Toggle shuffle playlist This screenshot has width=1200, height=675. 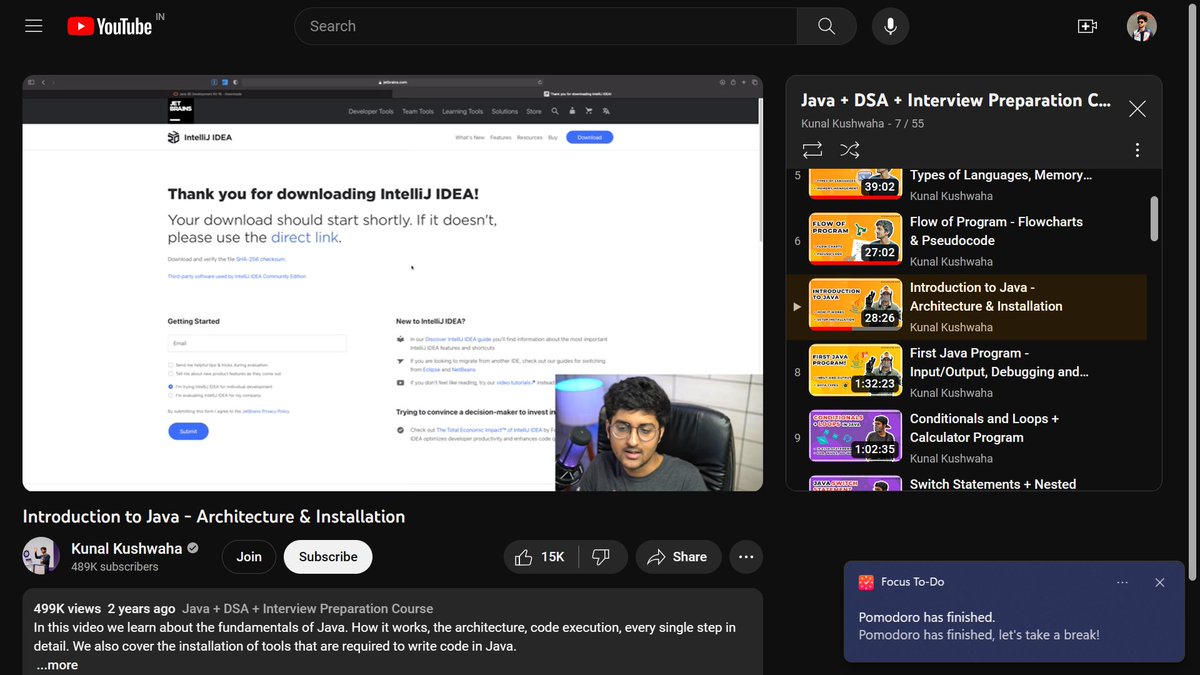coord(850,150)
